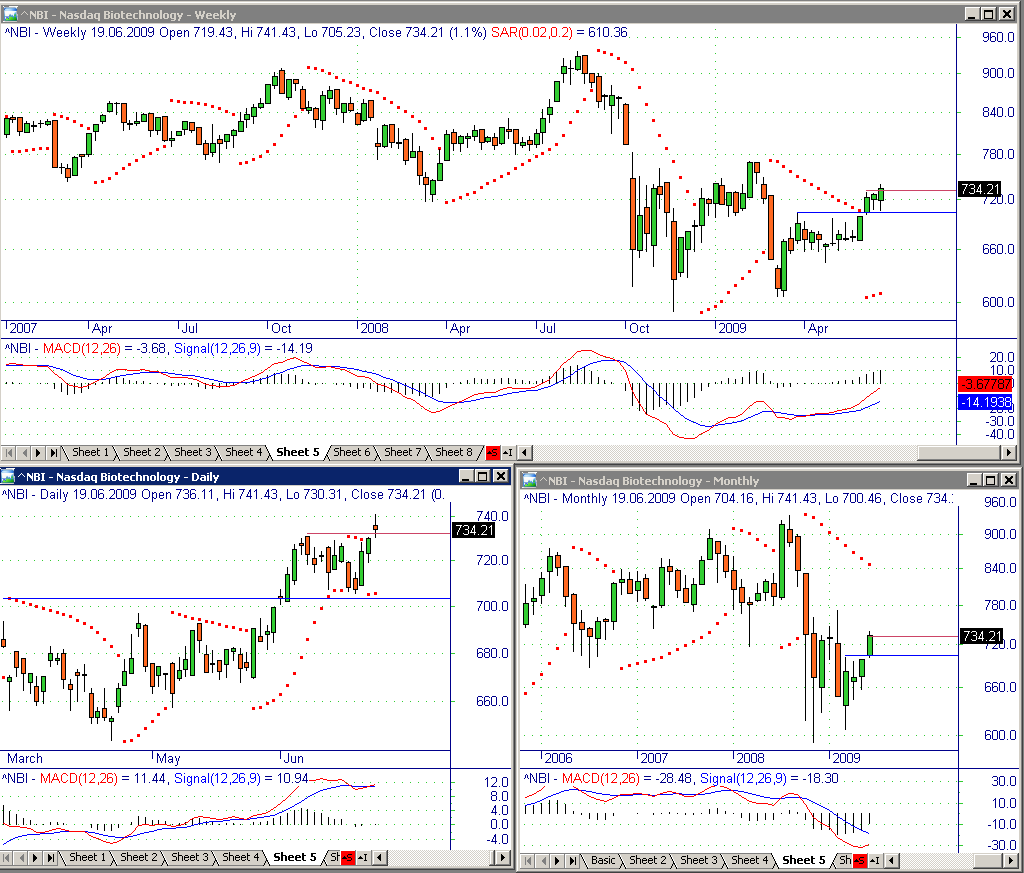Minimize the Monthly chart window
This screenshot has width=1024, height=873.
click(974, 480)
